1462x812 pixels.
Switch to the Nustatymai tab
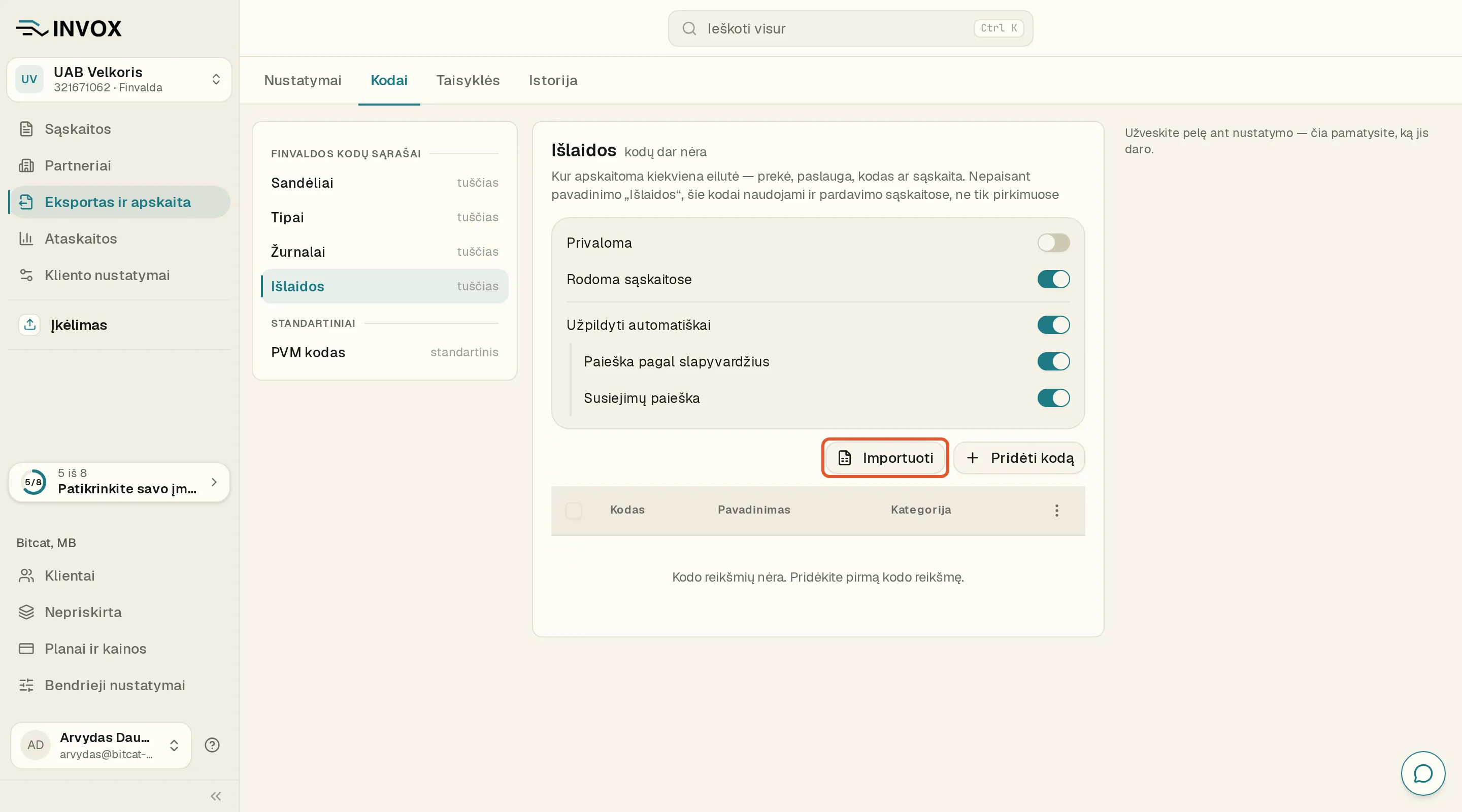[303, 81]
